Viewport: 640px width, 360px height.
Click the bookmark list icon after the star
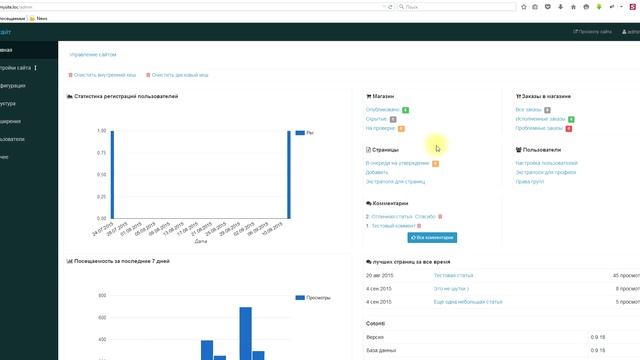[535, 7]
